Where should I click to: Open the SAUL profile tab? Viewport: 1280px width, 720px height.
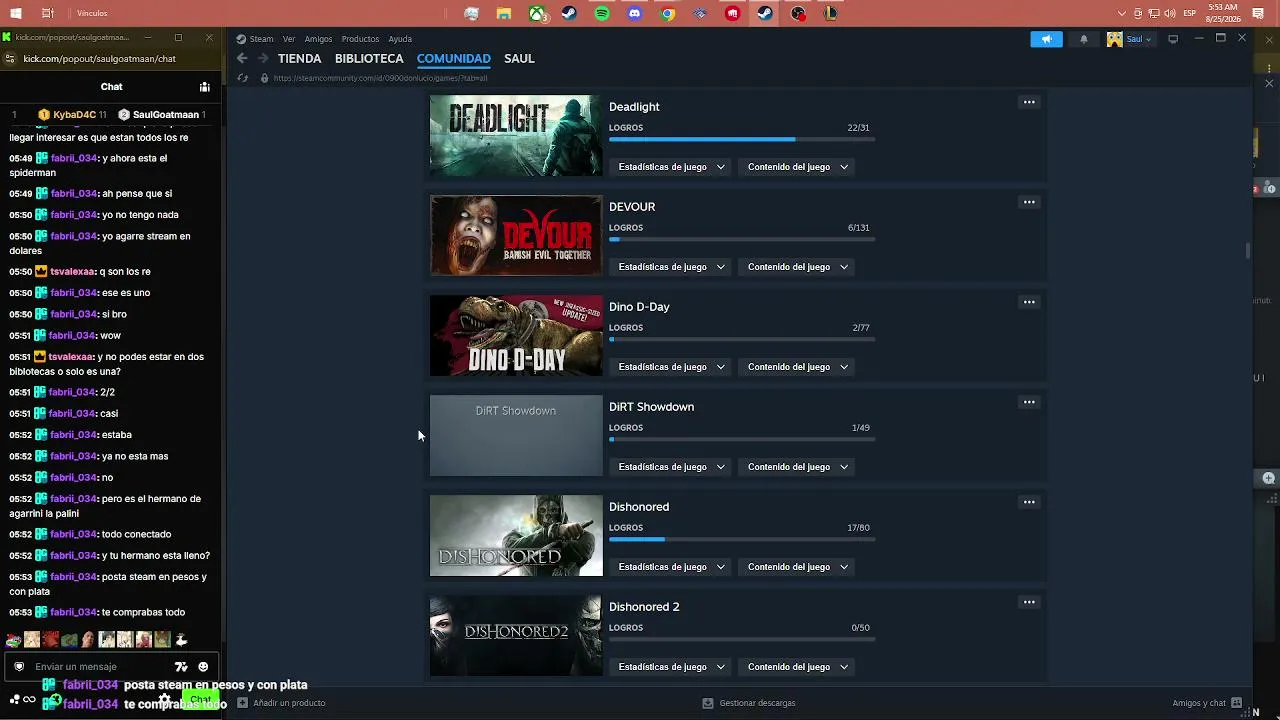[x=519, y=59]
